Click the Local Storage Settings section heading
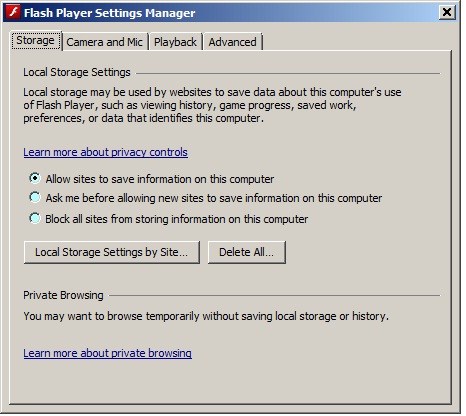This screenshot has height=416, width=466. tap(77, 72)
